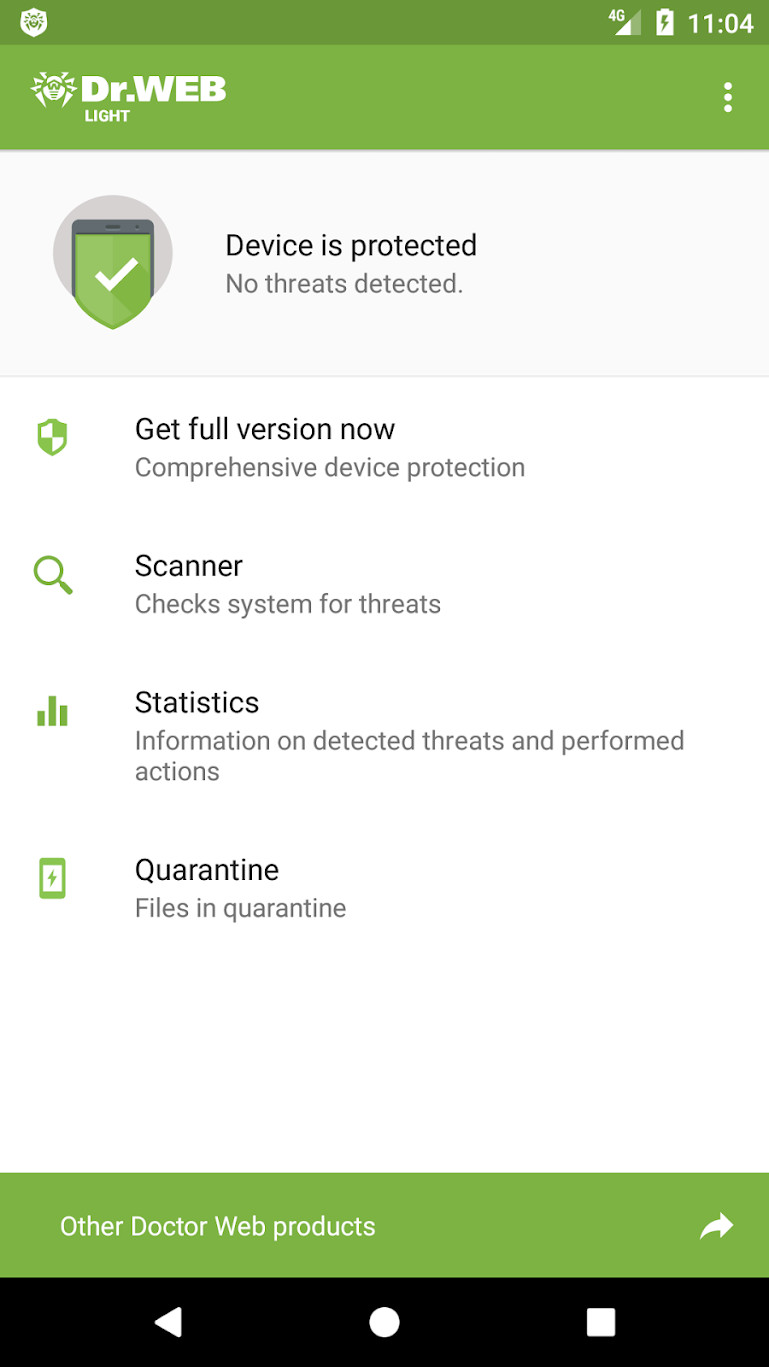Viewport: 769px width, 1367px height.
Task: Tap Other Doctor Web products link
Action: [218, 1227]
